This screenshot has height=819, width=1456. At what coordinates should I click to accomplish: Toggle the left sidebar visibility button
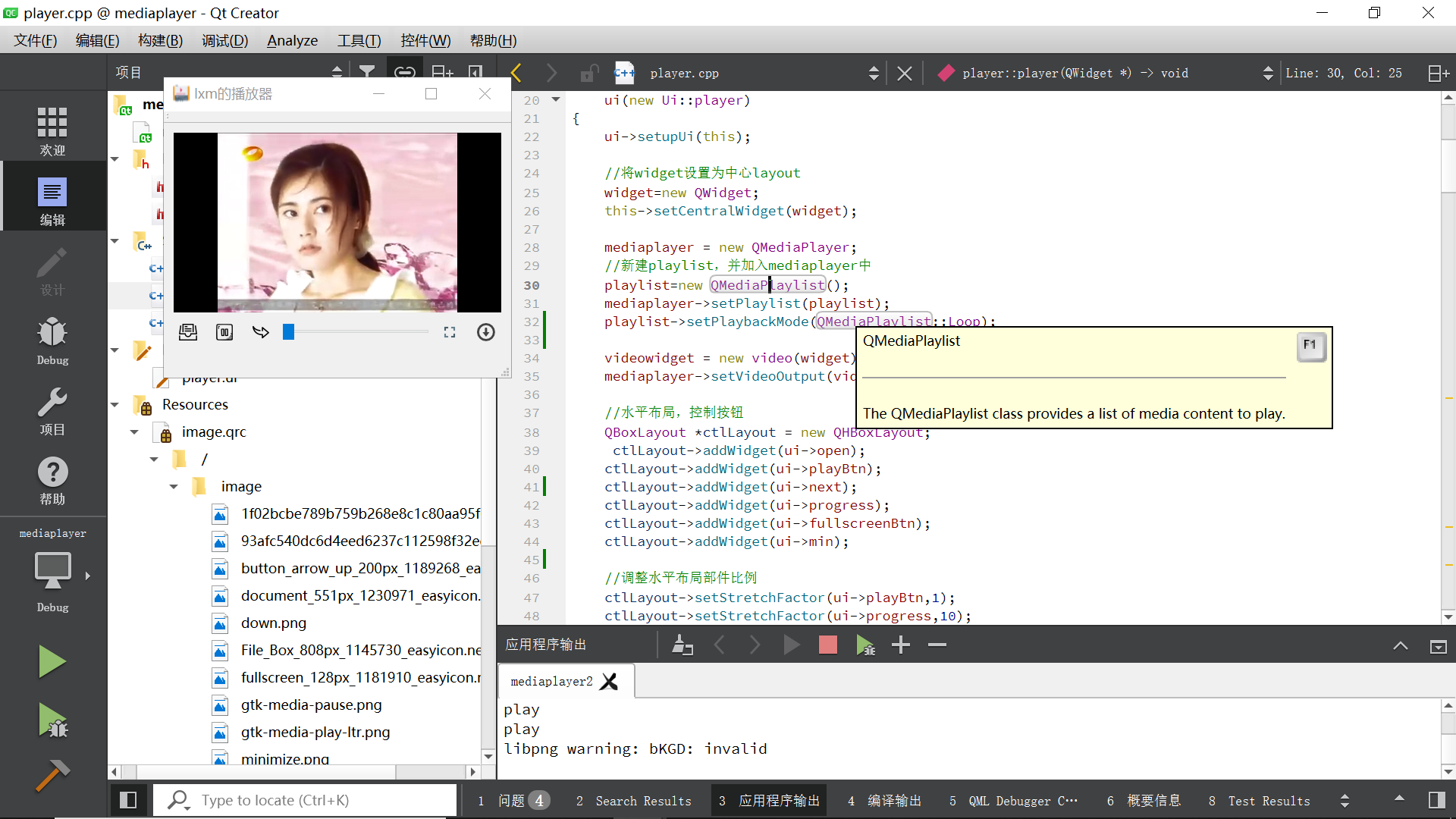pyautogui.click(x=128, y=800)
